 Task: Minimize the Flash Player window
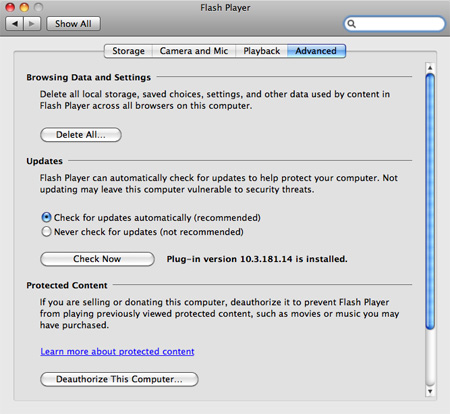click(x=24, y=7)
